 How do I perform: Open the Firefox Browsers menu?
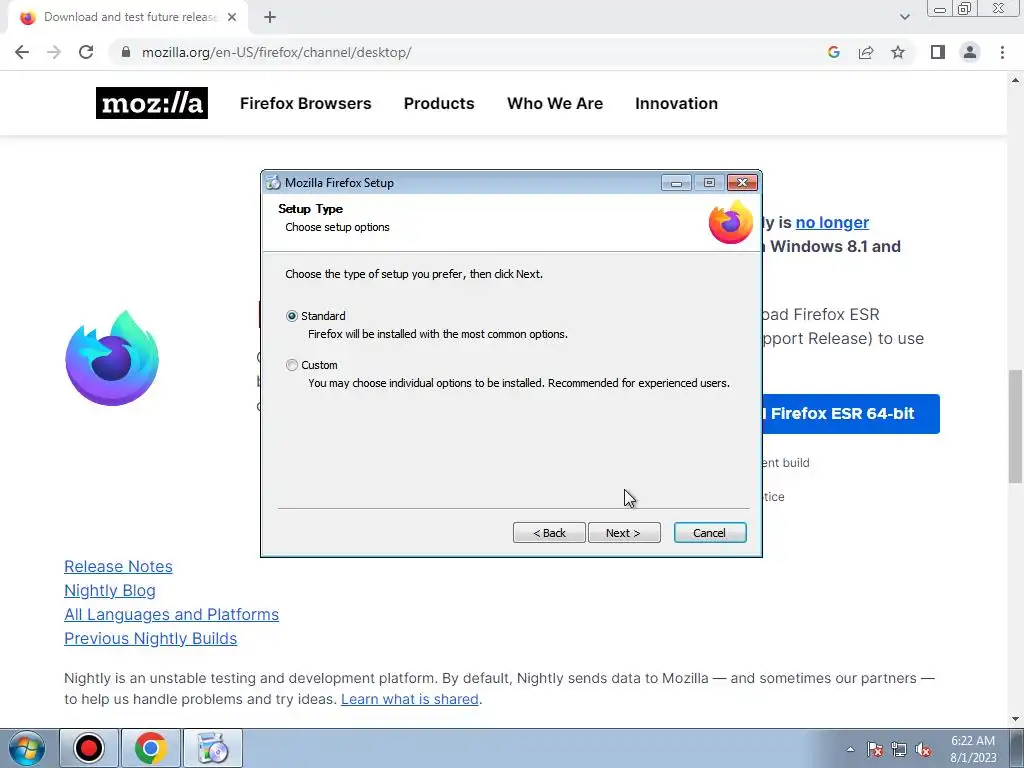(x=305, y=103)
